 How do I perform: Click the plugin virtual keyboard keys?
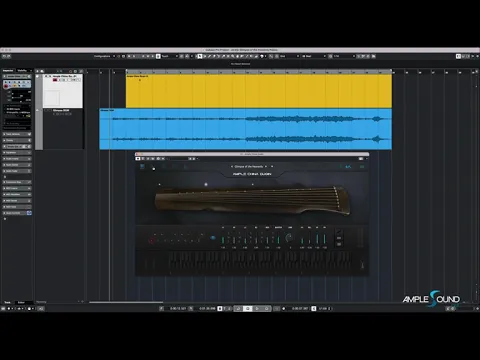tap(260, 262)
